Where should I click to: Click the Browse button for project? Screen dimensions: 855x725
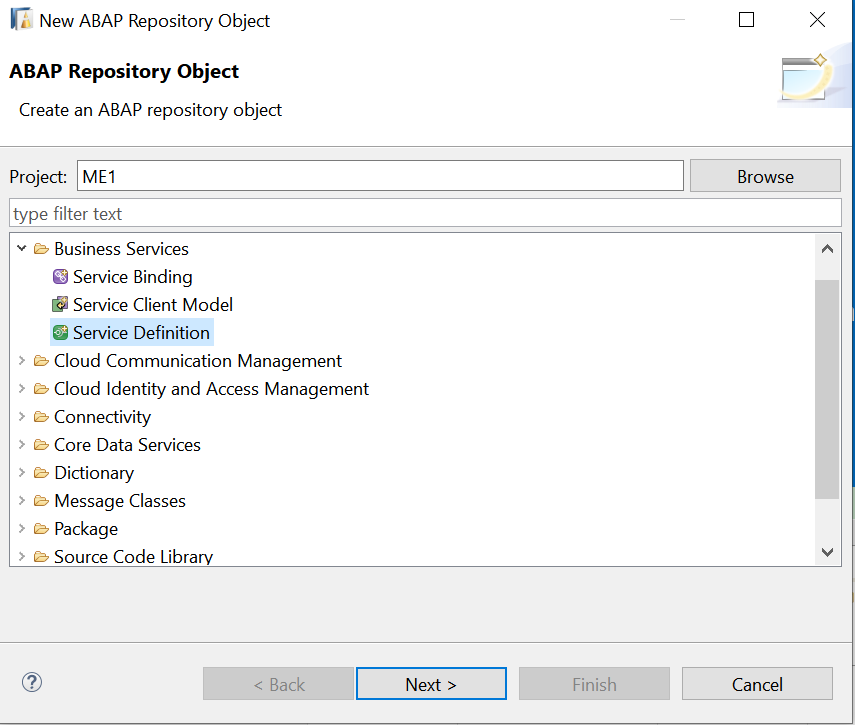click(x=765, y=176)
